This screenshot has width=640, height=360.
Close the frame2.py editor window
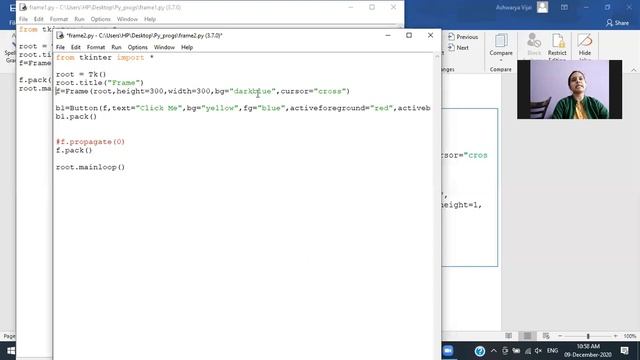[x=430, y=36]
